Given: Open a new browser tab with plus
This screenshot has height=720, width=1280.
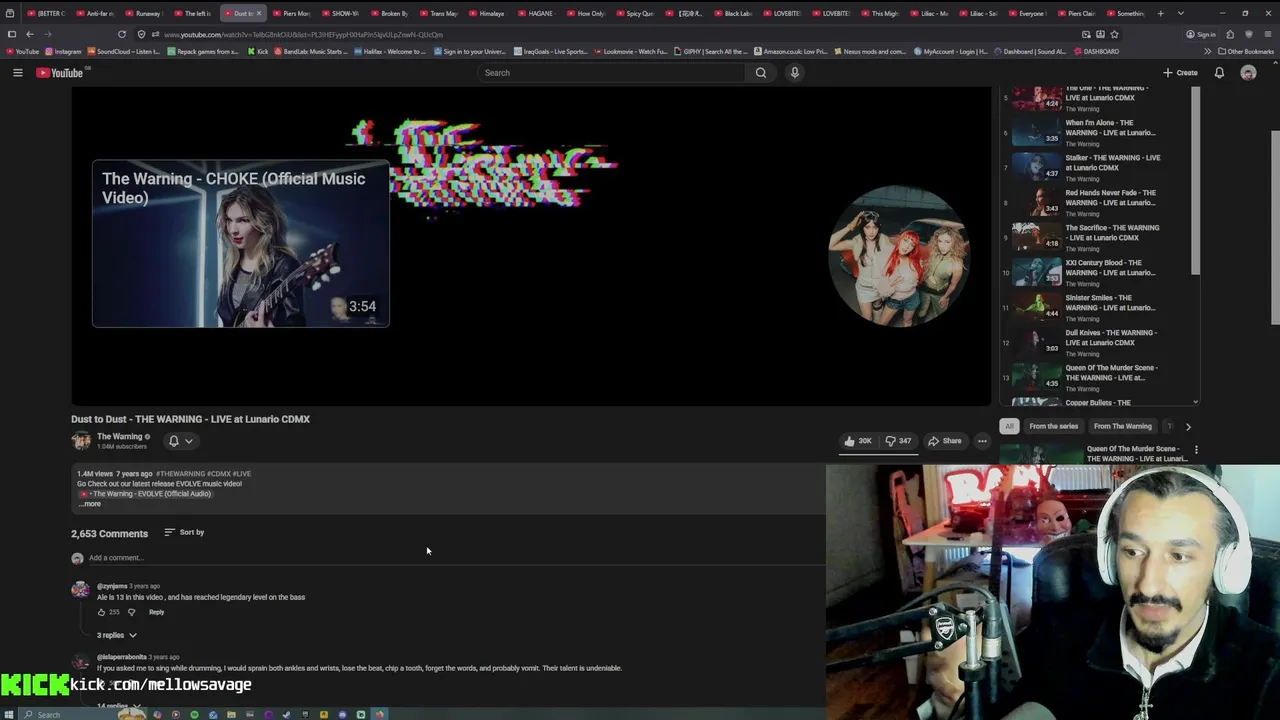Looking at the screenshot, I should [x=1160, y=13].
